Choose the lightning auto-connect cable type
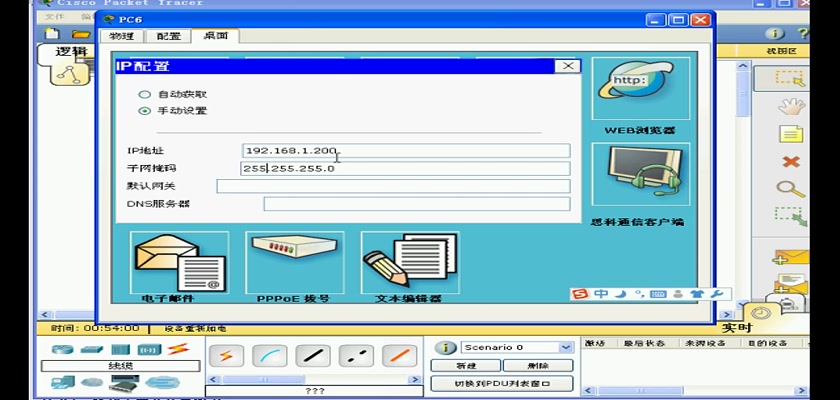Screen dimensions: 840x400 [228, 356]
